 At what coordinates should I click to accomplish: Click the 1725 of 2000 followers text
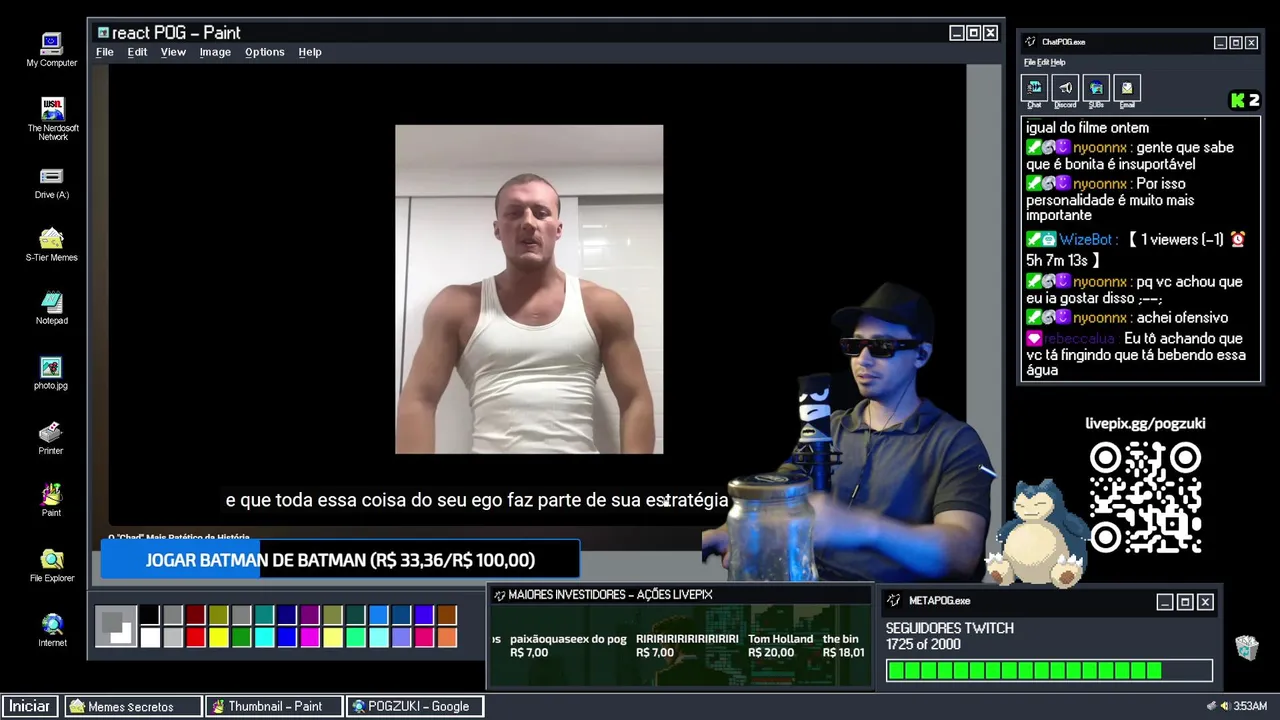click(x=923, y=645)
